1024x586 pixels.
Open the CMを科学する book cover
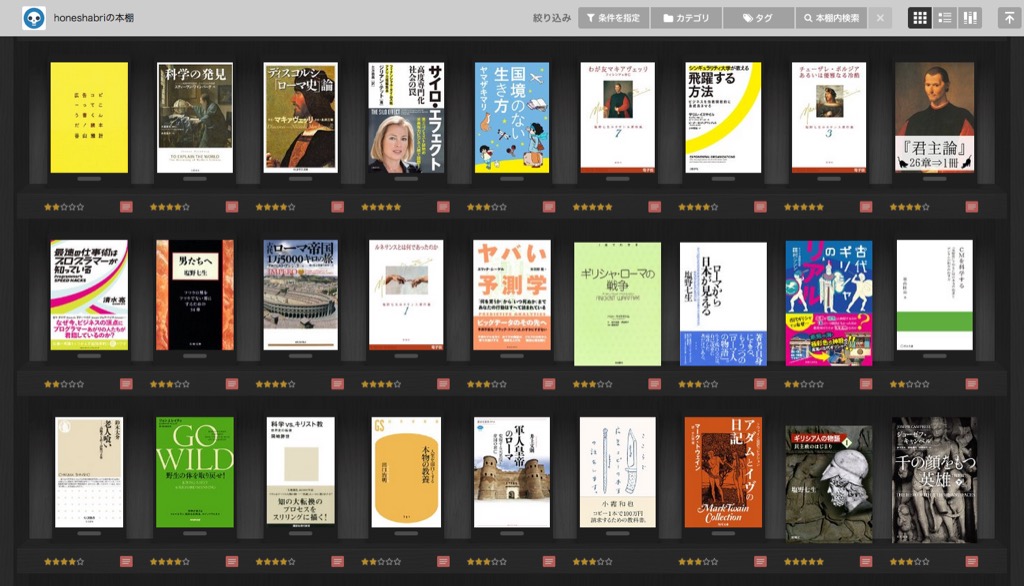(x=935, y=295)
